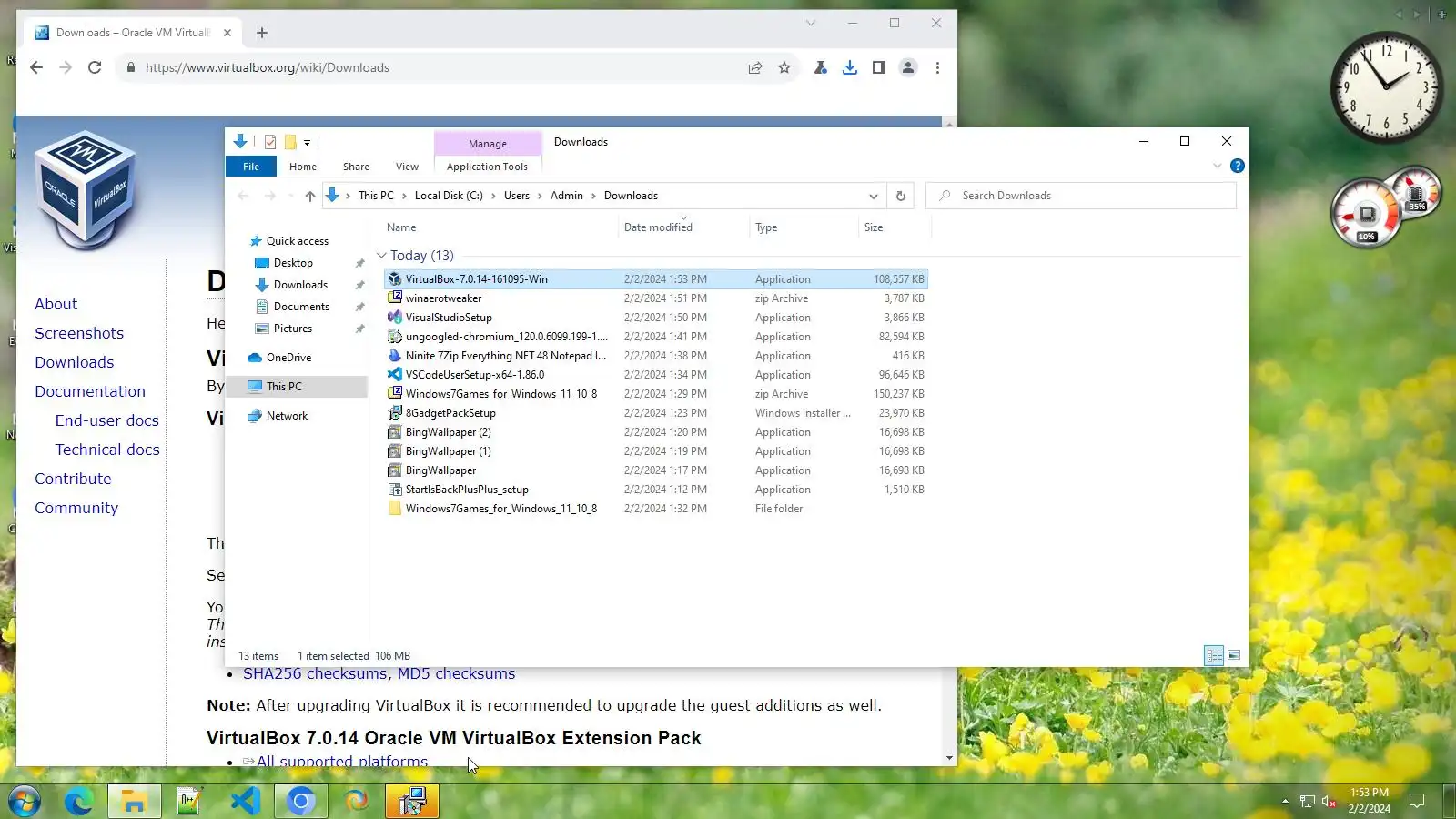Click the Users breadcrumb in address bar
1456x819 pixels.
coord(517,196)
